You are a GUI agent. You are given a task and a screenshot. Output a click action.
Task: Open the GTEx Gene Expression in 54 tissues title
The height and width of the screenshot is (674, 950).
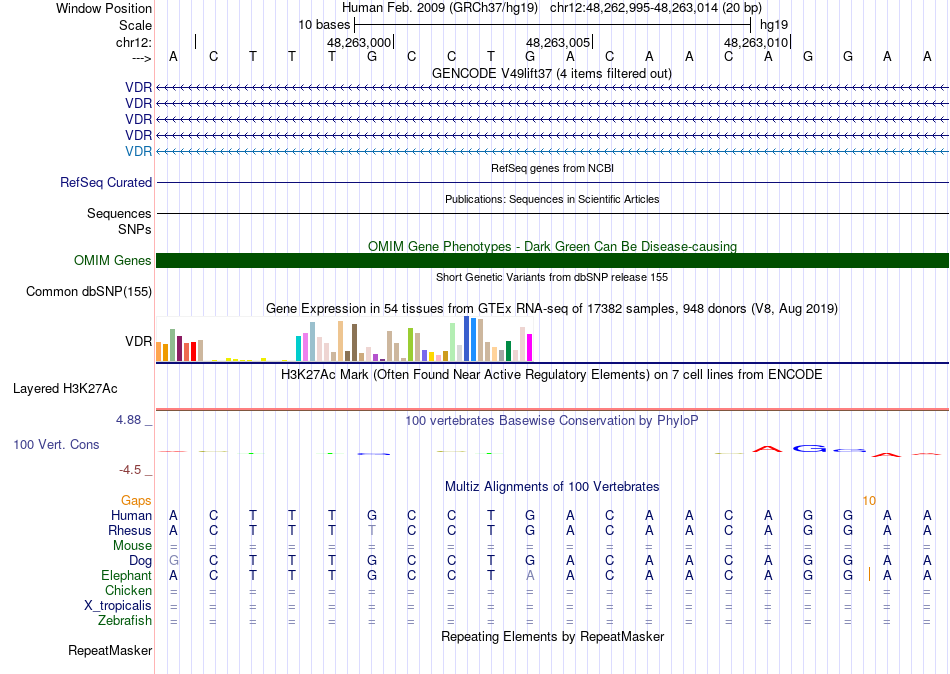[x=552, y=309]
